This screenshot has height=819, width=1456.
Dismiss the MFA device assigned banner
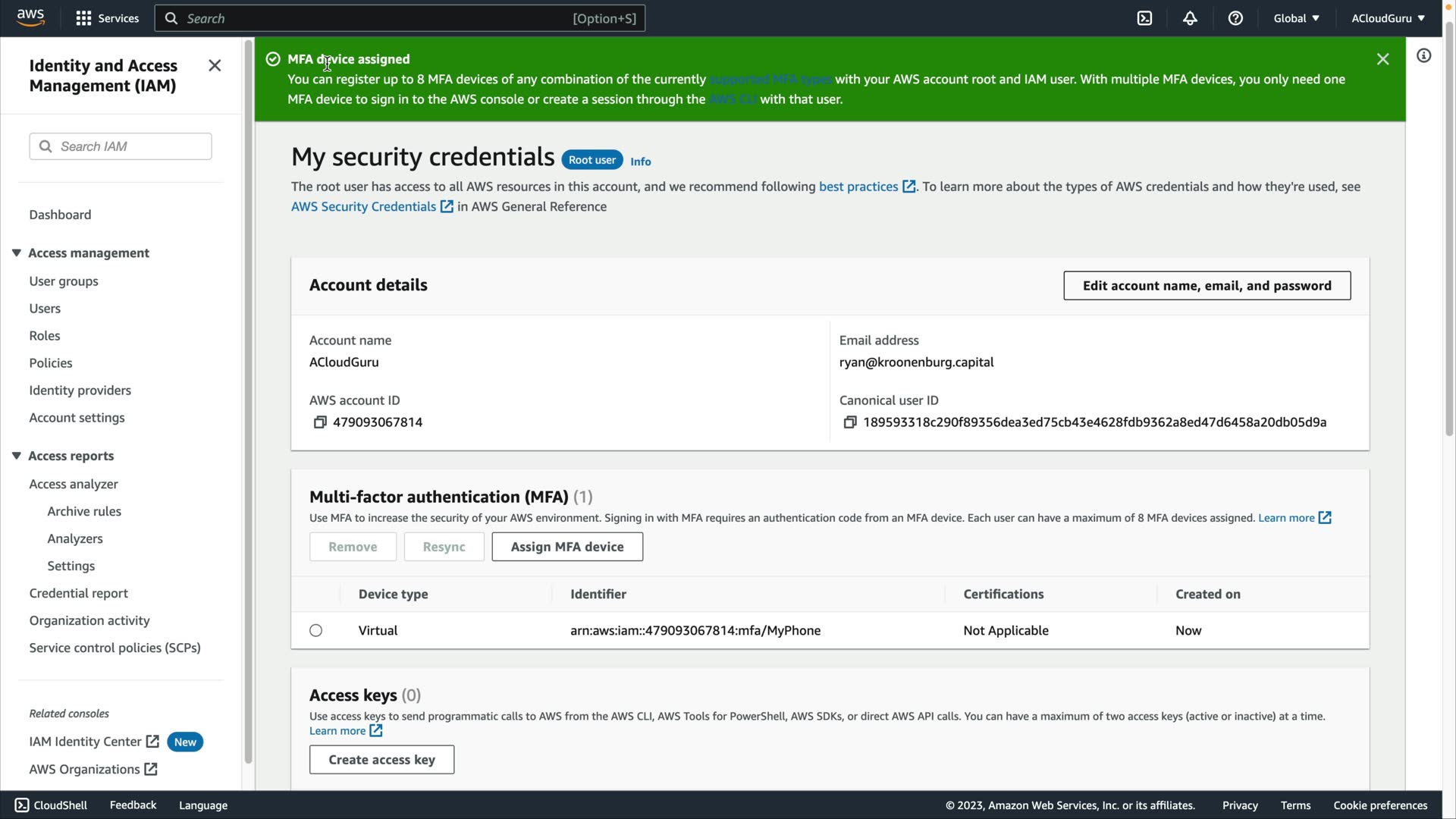[1382, 59]
